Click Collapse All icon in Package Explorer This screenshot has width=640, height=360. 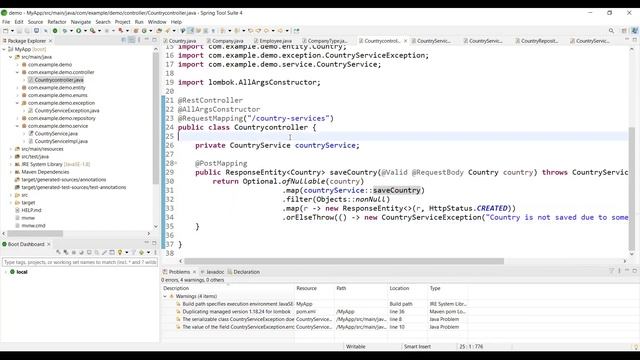click(x=124, y=40)
